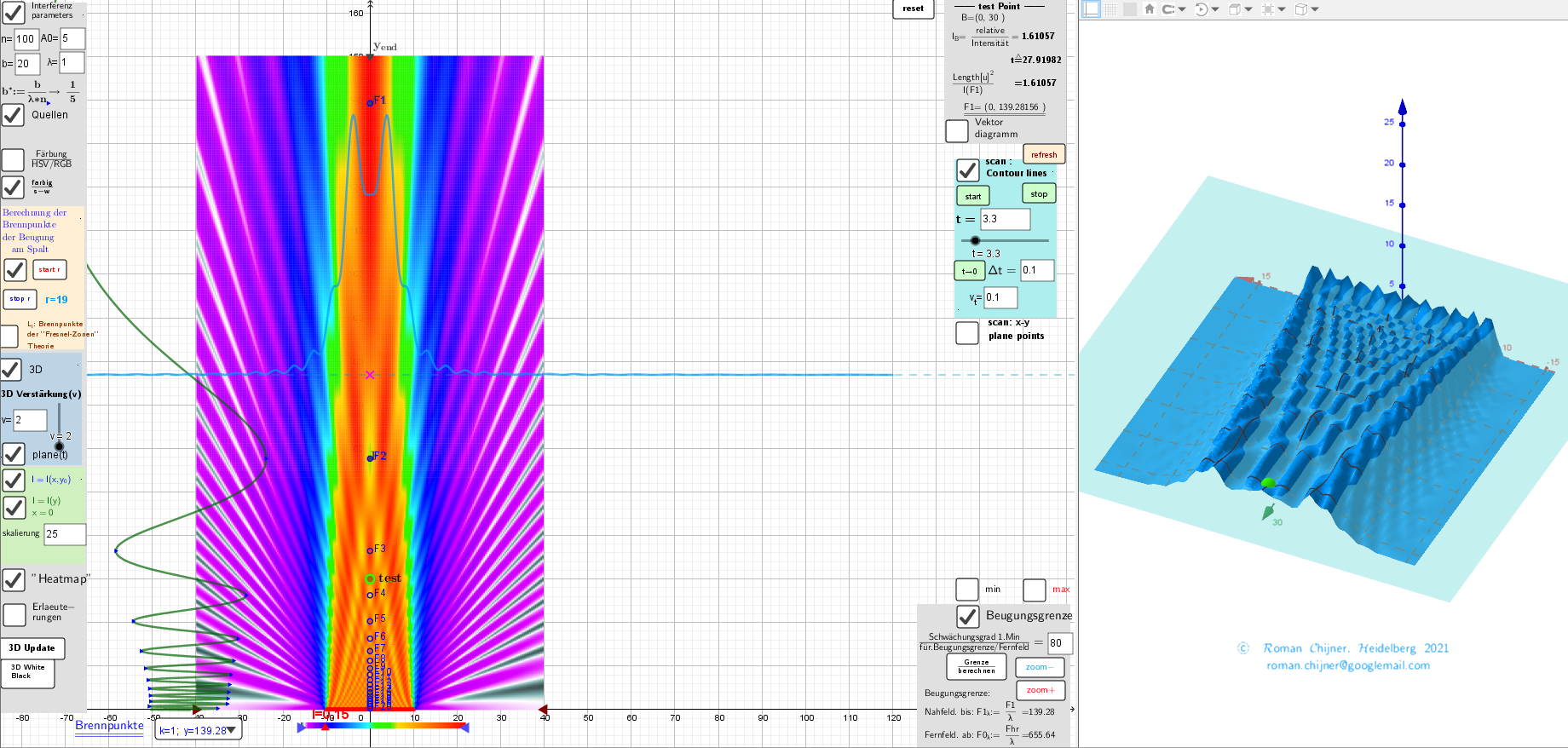Toggle the farbig s-w checkbox
Viewport: 1568px width, 748px height.
[x=13, y=187]
